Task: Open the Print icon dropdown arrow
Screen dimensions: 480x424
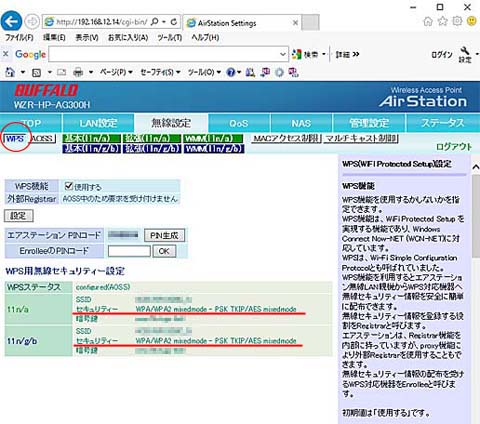Action: [x=90, y=72]
